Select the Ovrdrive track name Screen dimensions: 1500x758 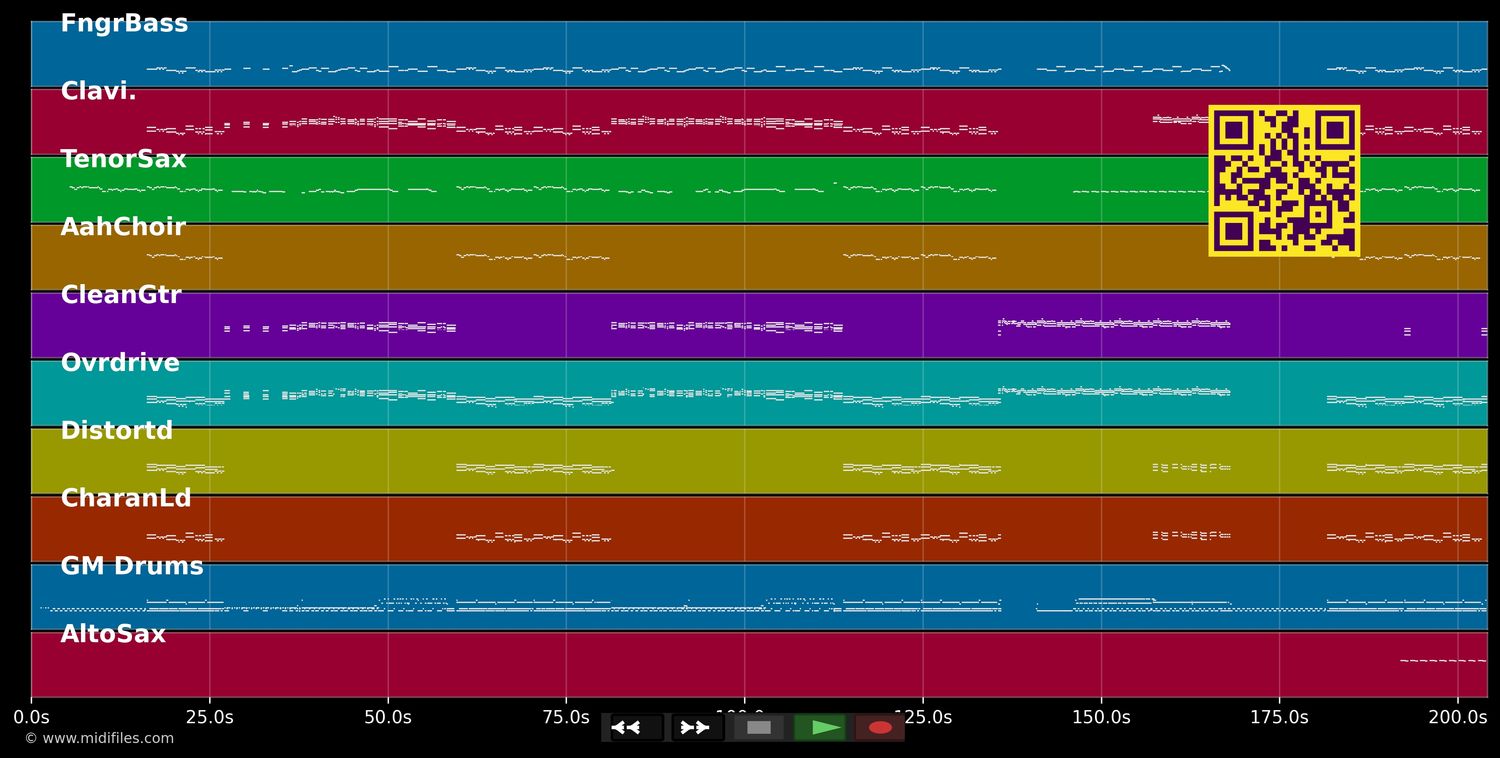[x=119, y=362]
